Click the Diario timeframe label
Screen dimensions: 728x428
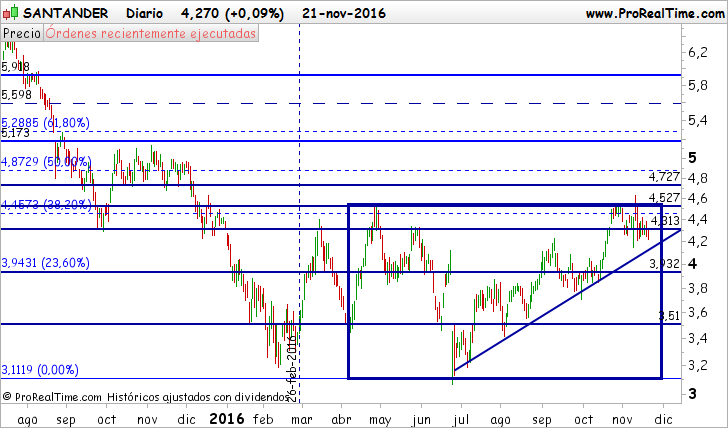click(144, 13)
